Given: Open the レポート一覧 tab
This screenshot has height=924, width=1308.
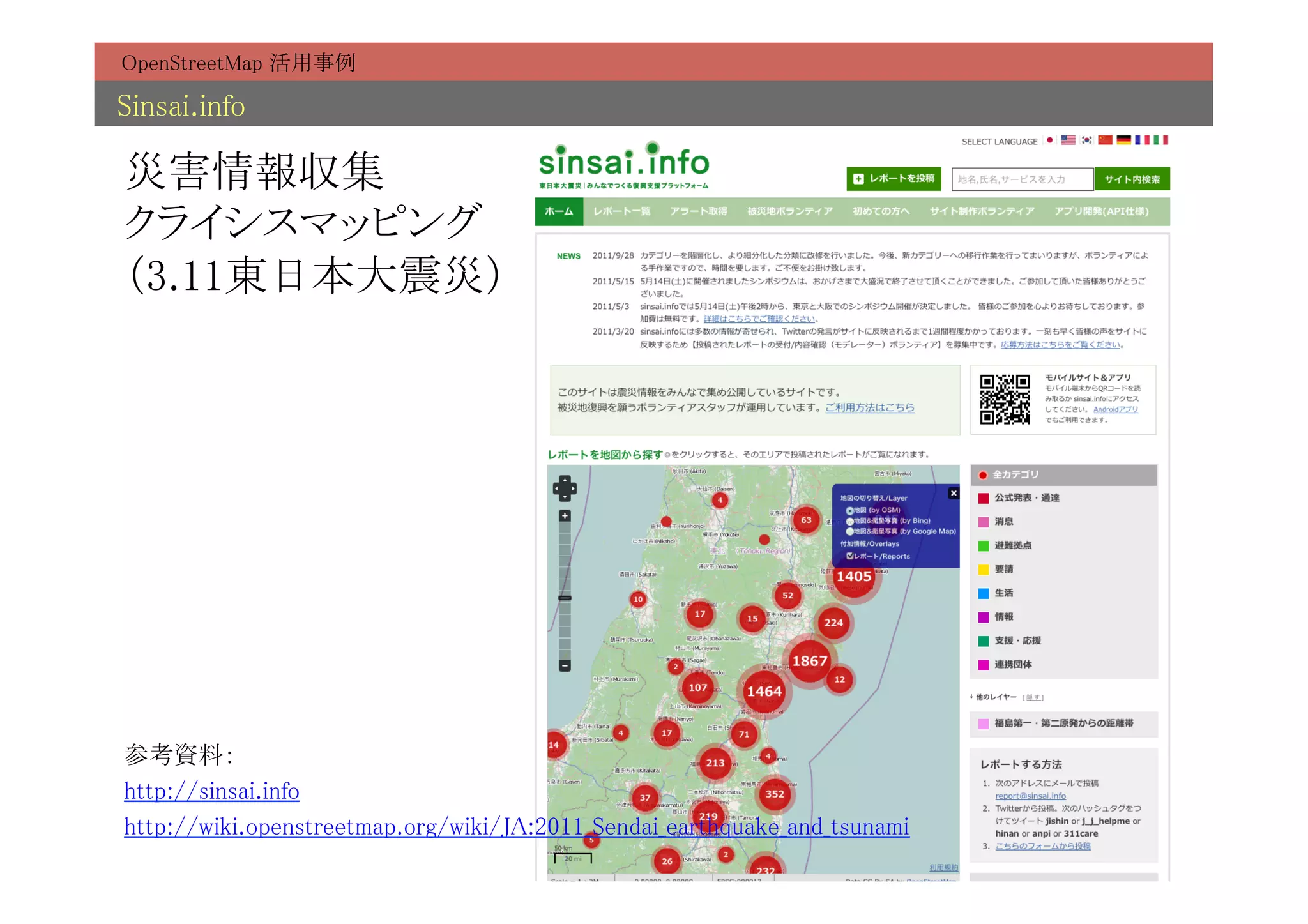Looking at the screenshot, I should point(621,211).
